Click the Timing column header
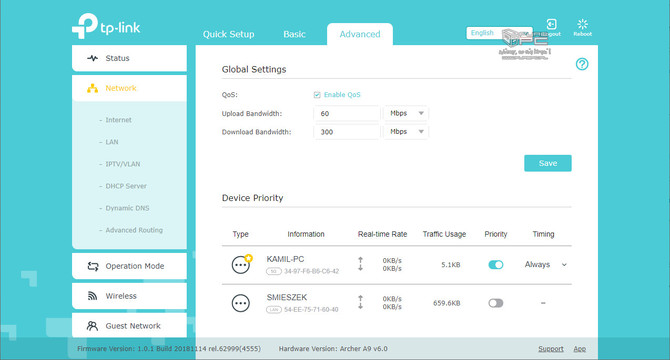The width and height of the screenshot is (670, 360). [543, 234]
